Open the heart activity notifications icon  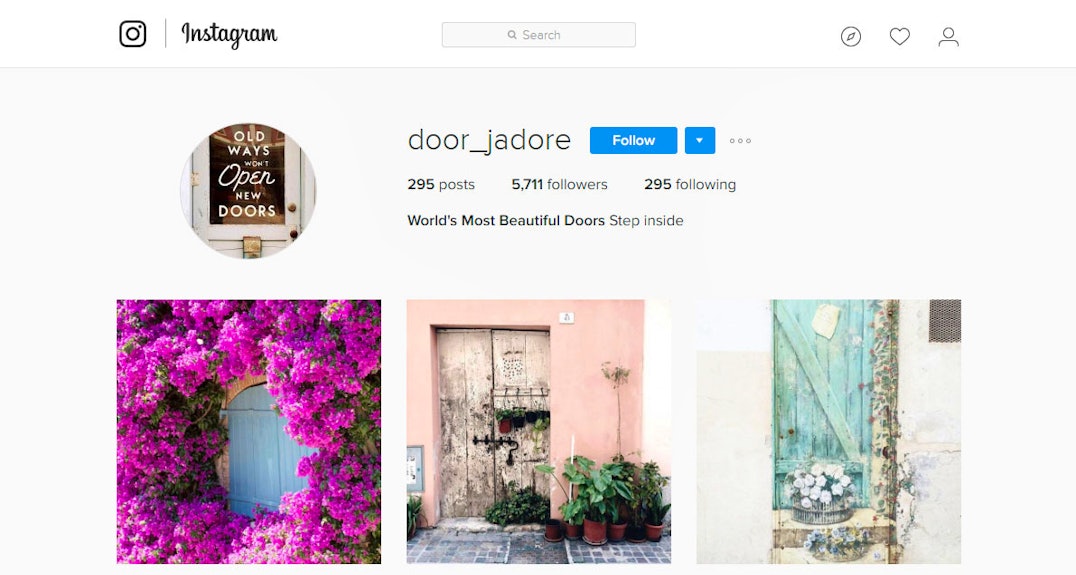click(x=900, y=36)
